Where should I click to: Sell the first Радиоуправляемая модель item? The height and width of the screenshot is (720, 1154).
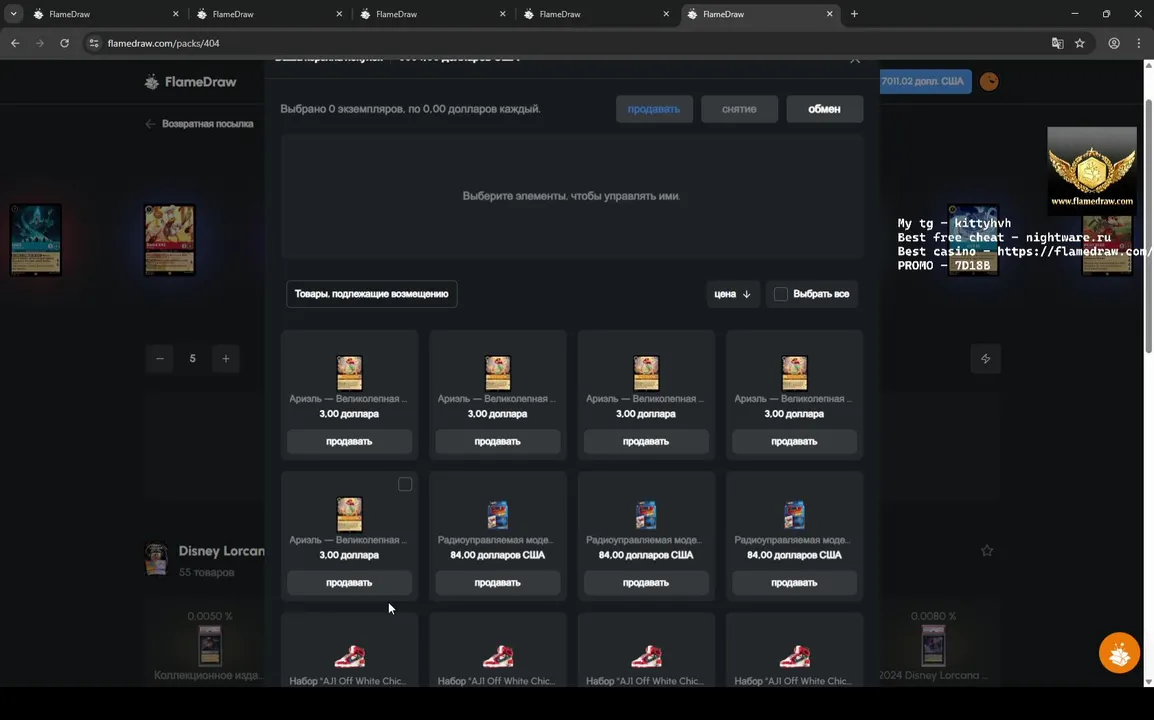(498, 583)
